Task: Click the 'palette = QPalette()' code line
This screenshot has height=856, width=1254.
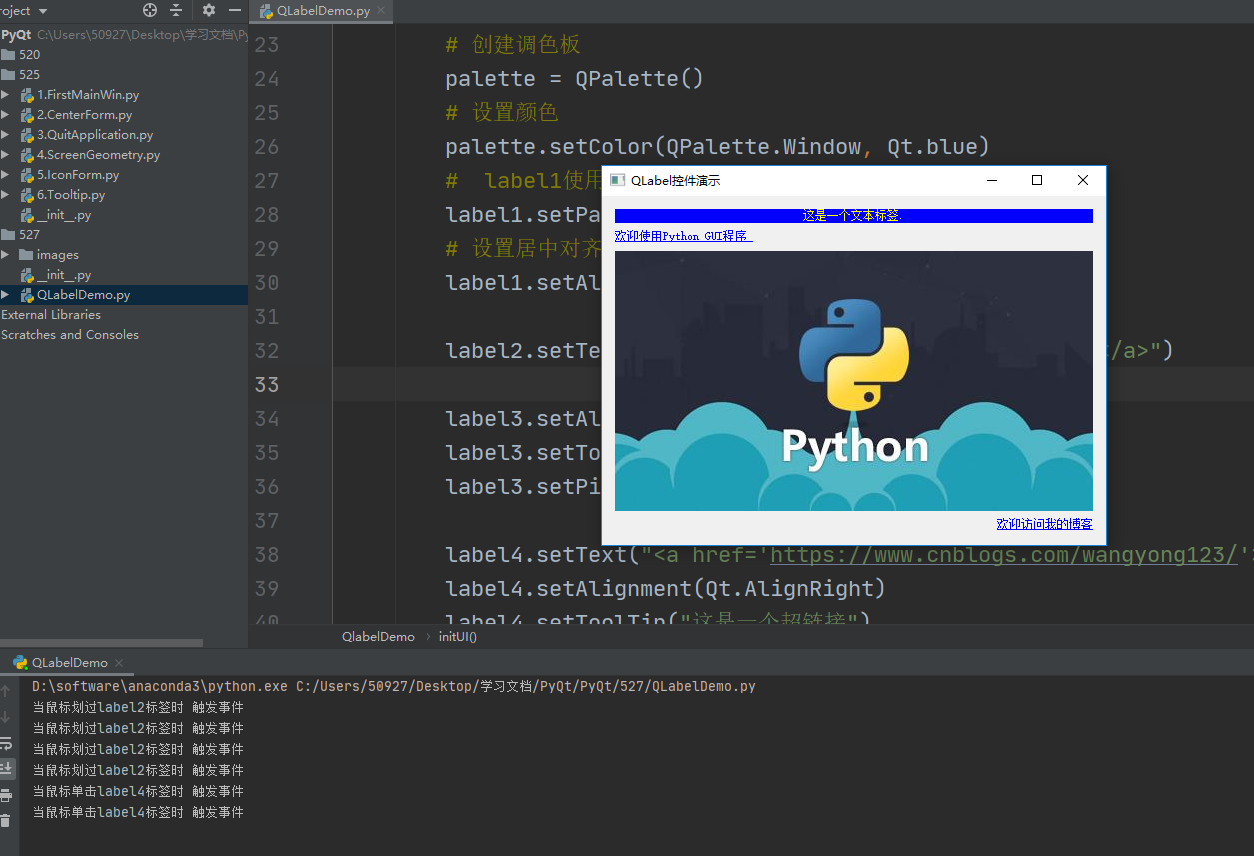Action: (575, 79)
